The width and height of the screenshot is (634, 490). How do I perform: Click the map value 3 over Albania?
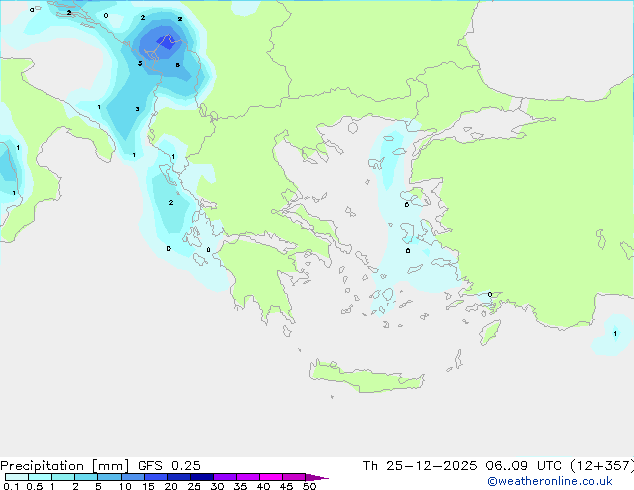pyautogui.click(x=137, y=109)
